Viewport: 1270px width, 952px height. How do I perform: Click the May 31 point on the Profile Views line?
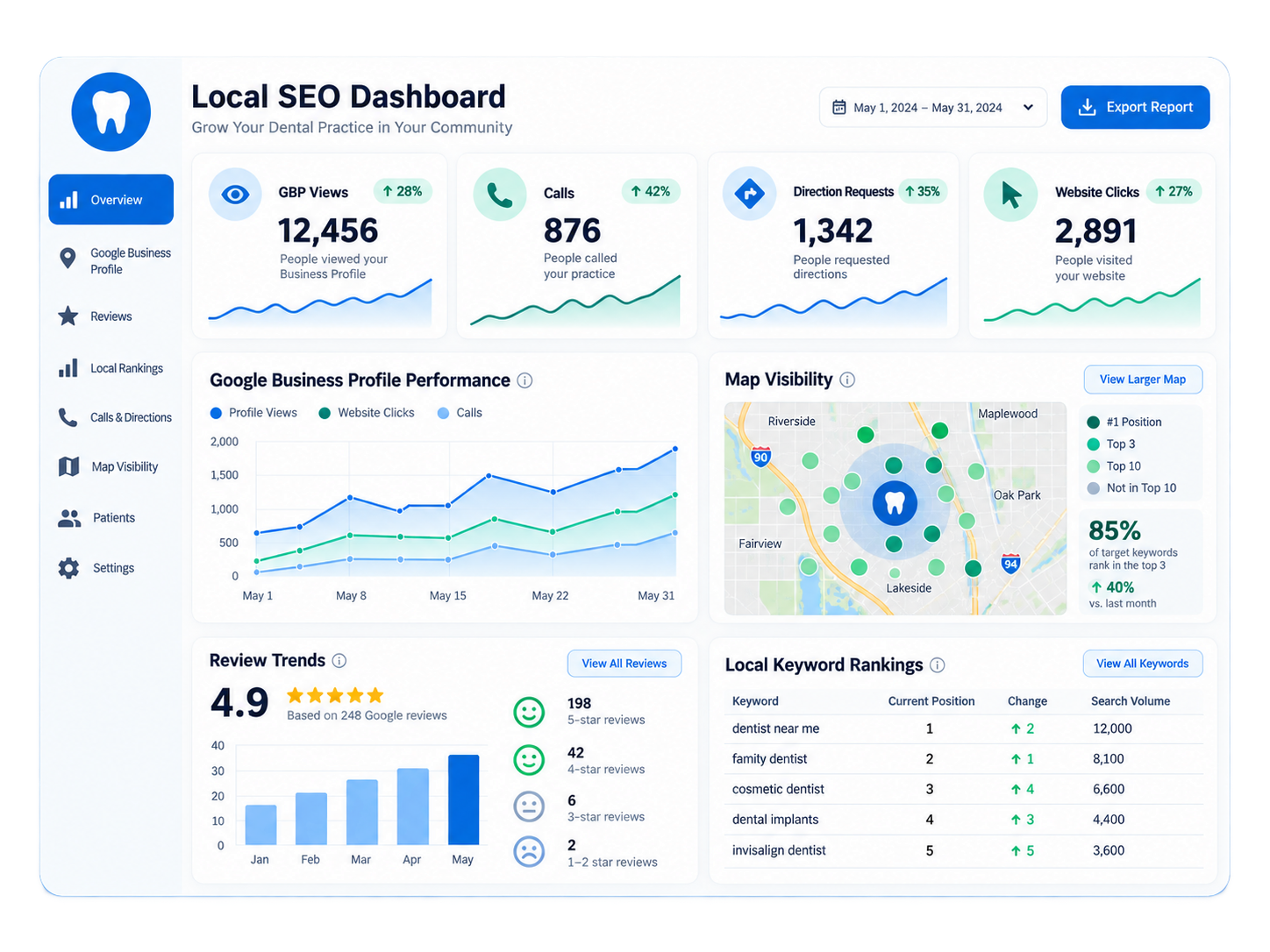pyautogui.click(x=675, y=449)
